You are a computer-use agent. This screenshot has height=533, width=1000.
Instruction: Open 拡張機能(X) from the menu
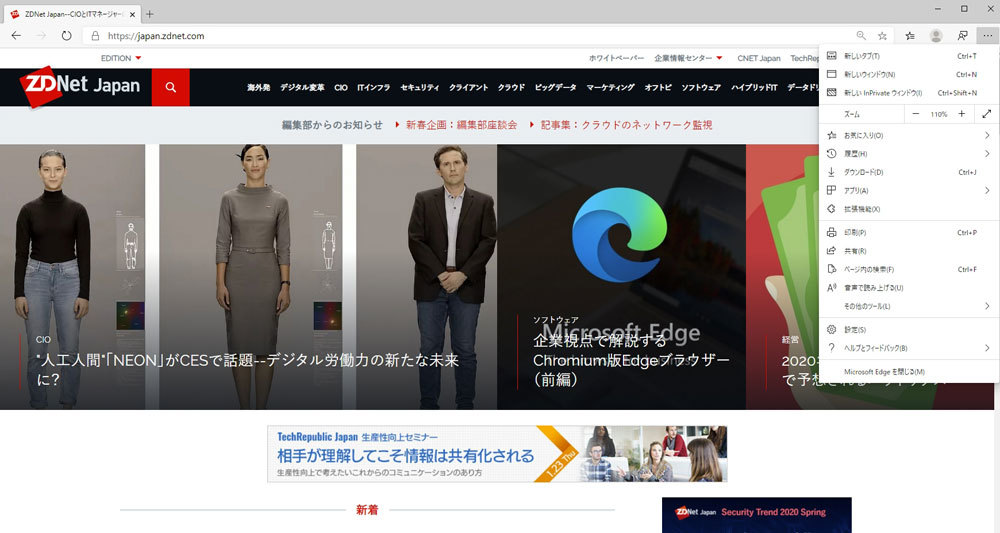point(909,209)
